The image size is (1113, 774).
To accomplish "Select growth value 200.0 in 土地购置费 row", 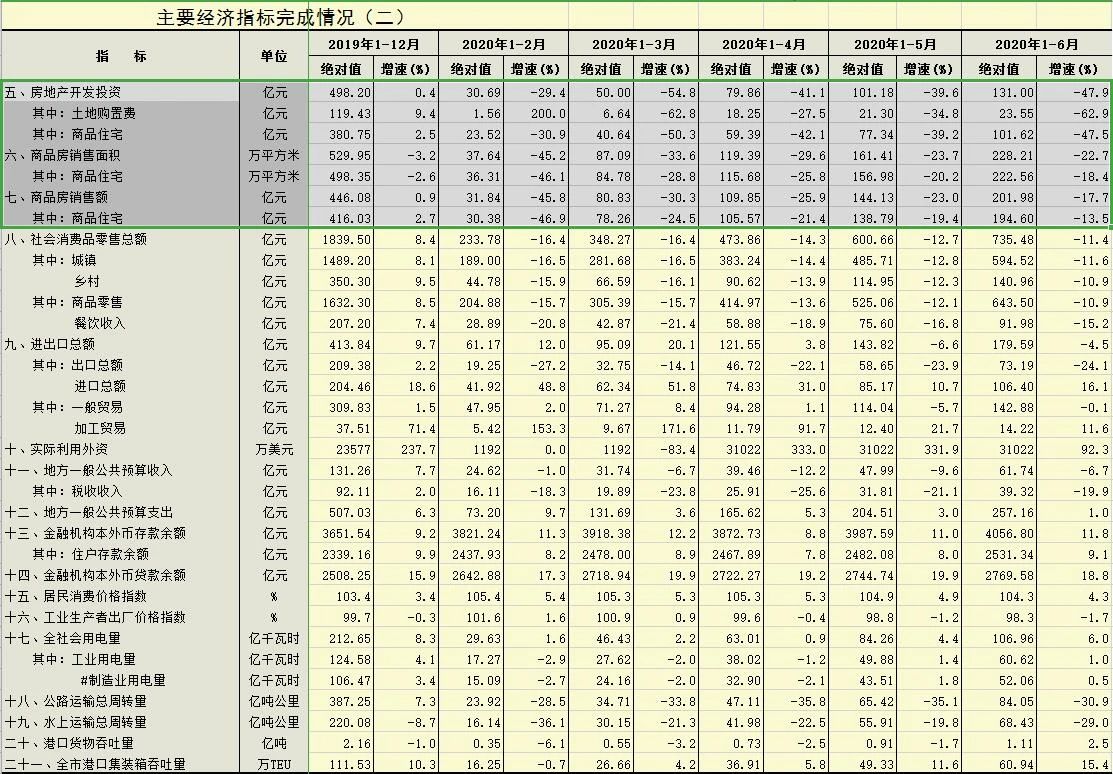I will pyautogui.click(x=549, y=114).
